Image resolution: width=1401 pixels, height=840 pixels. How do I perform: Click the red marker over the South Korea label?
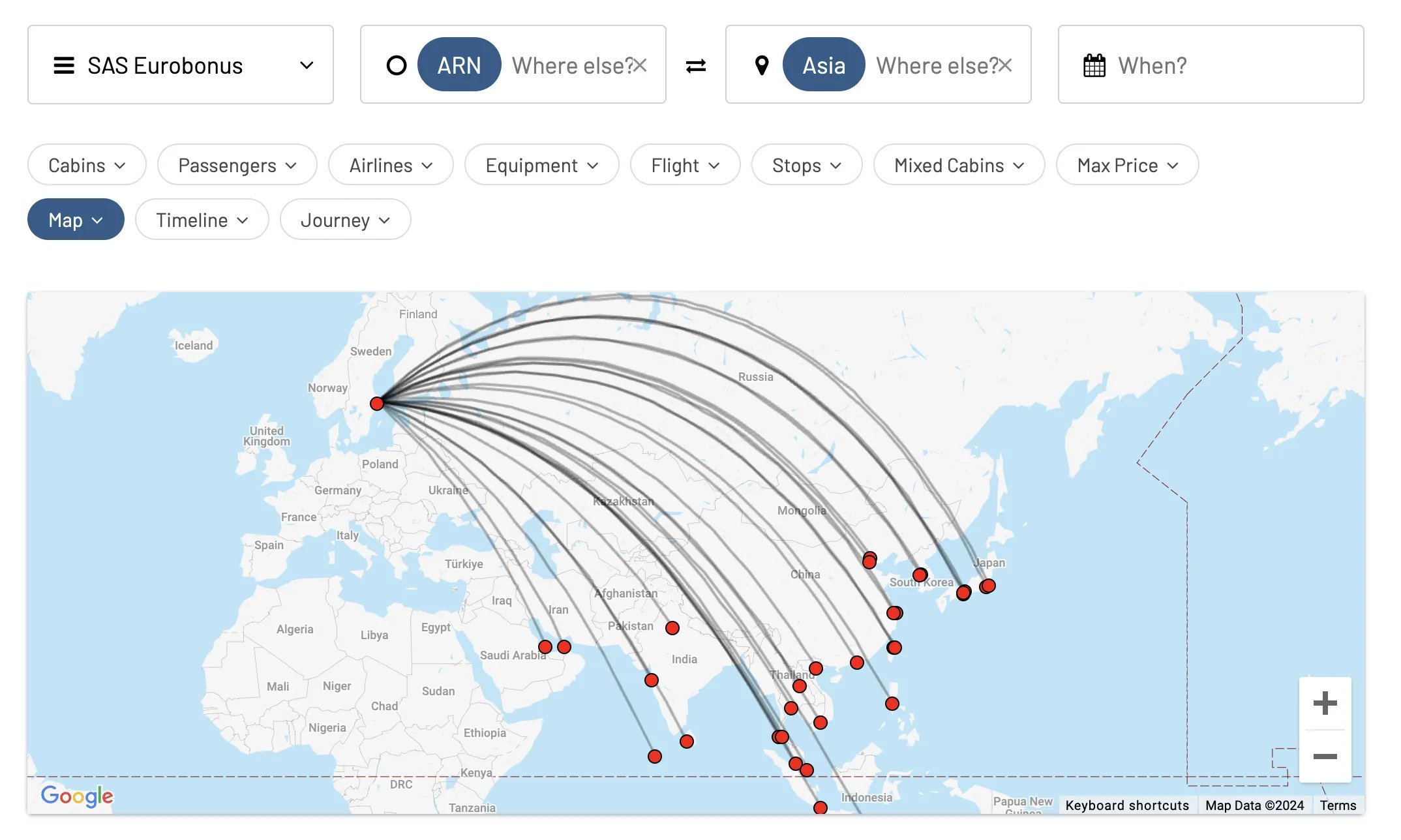click(x=920, y=575)
